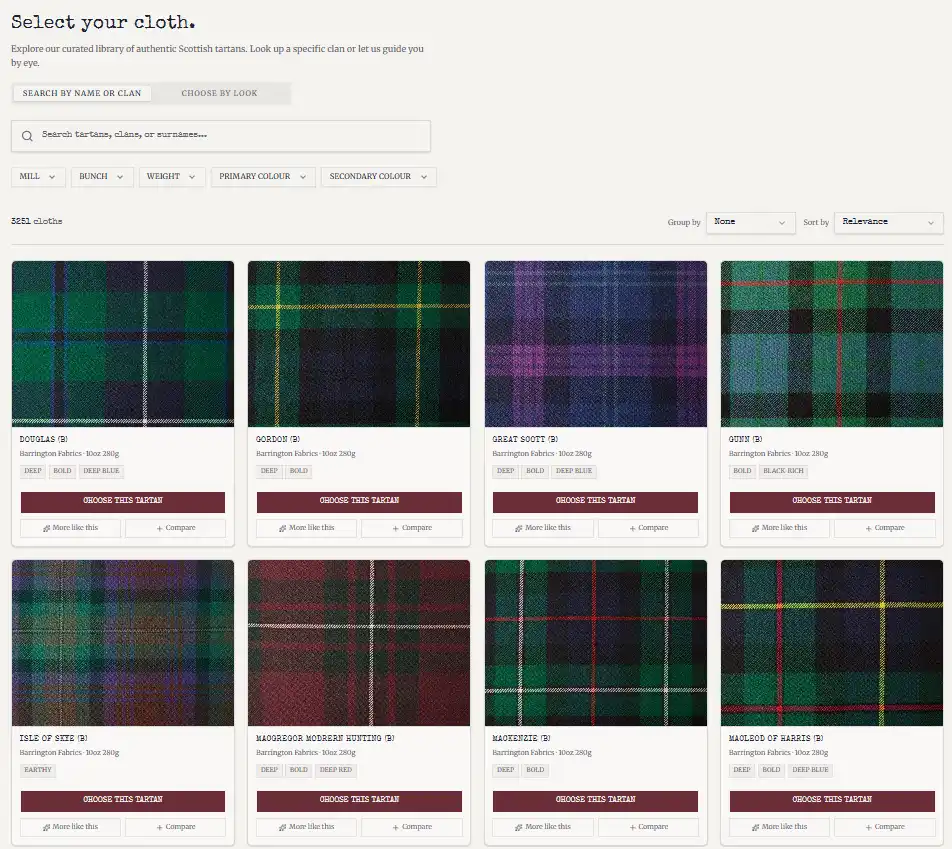Click the Black Rich tag on Gunn
The height and width of the screenshot is (849, 952).
point(783,471)
